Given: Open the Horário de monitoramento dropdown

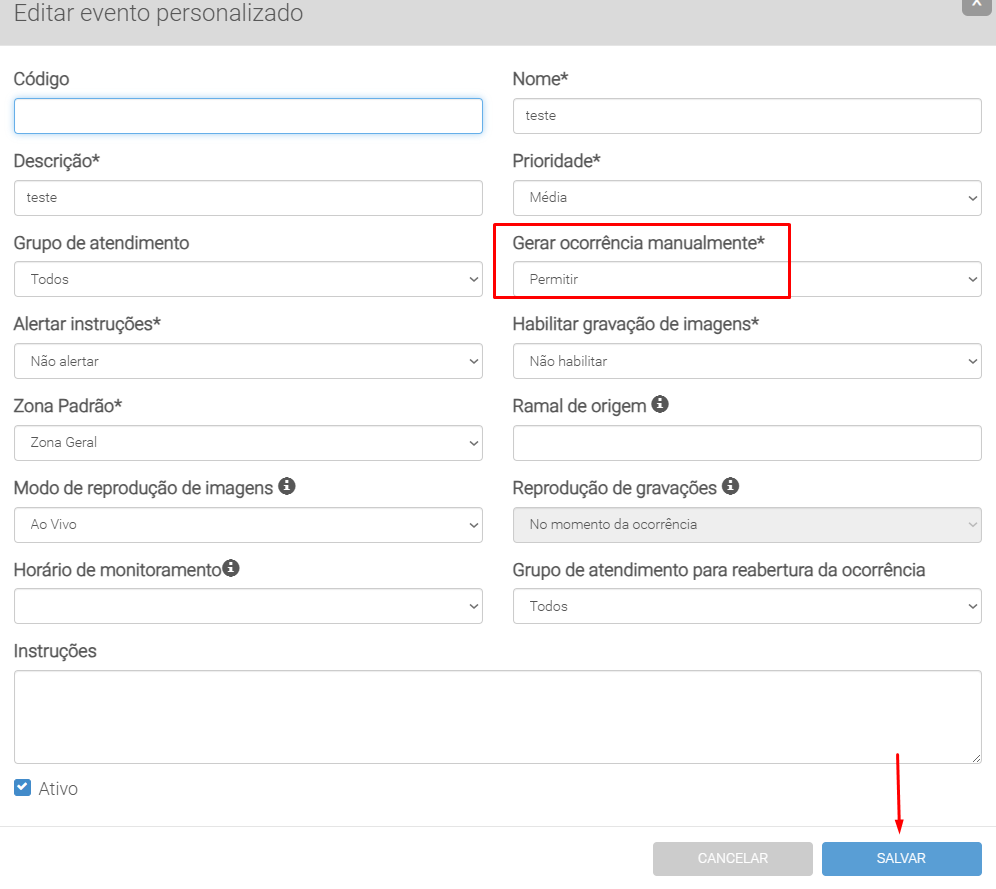Looking at the screenshot, I should 248,606.
